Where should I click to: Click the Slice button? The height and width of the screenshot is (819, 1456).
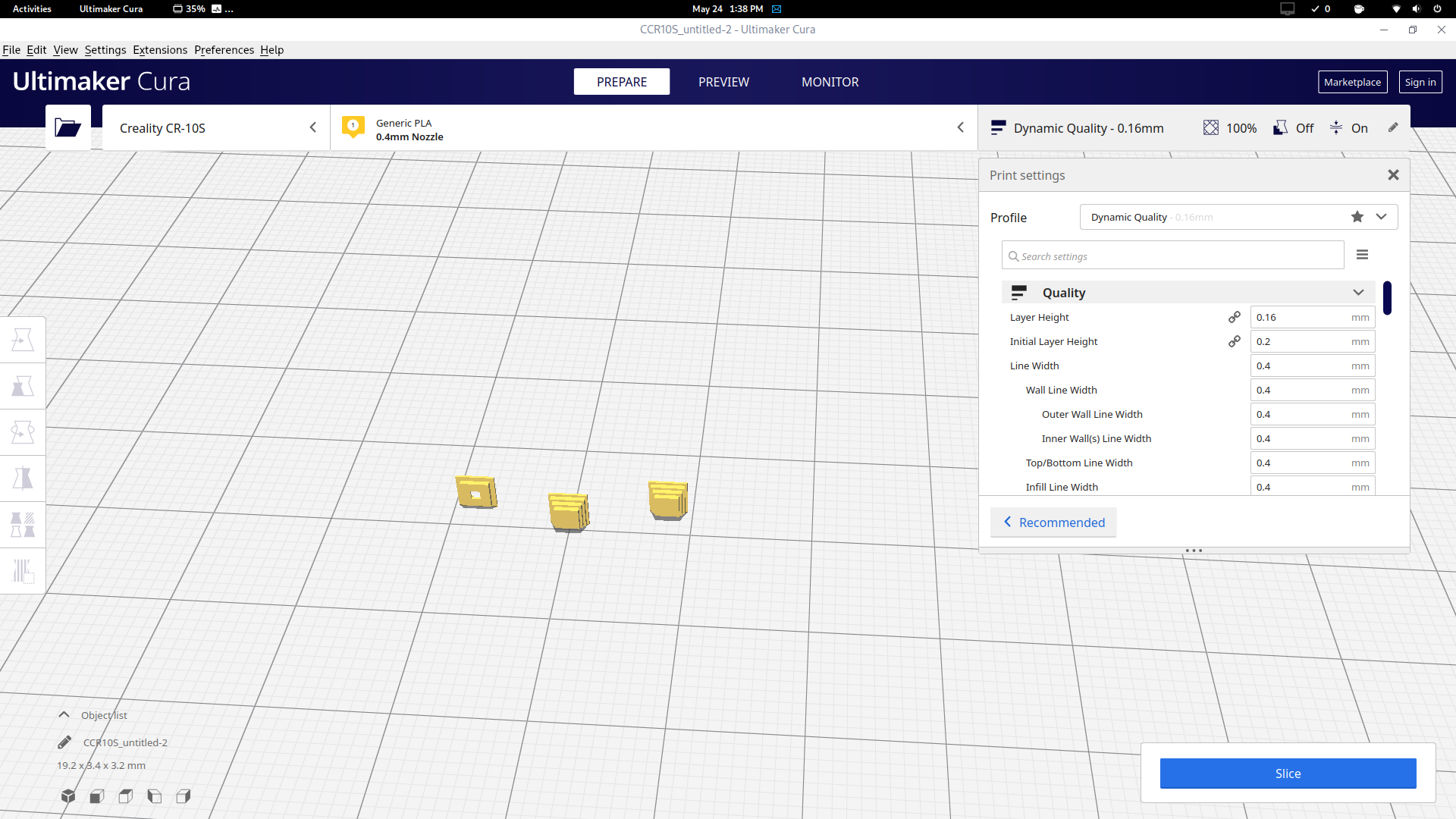(1288, 773)
